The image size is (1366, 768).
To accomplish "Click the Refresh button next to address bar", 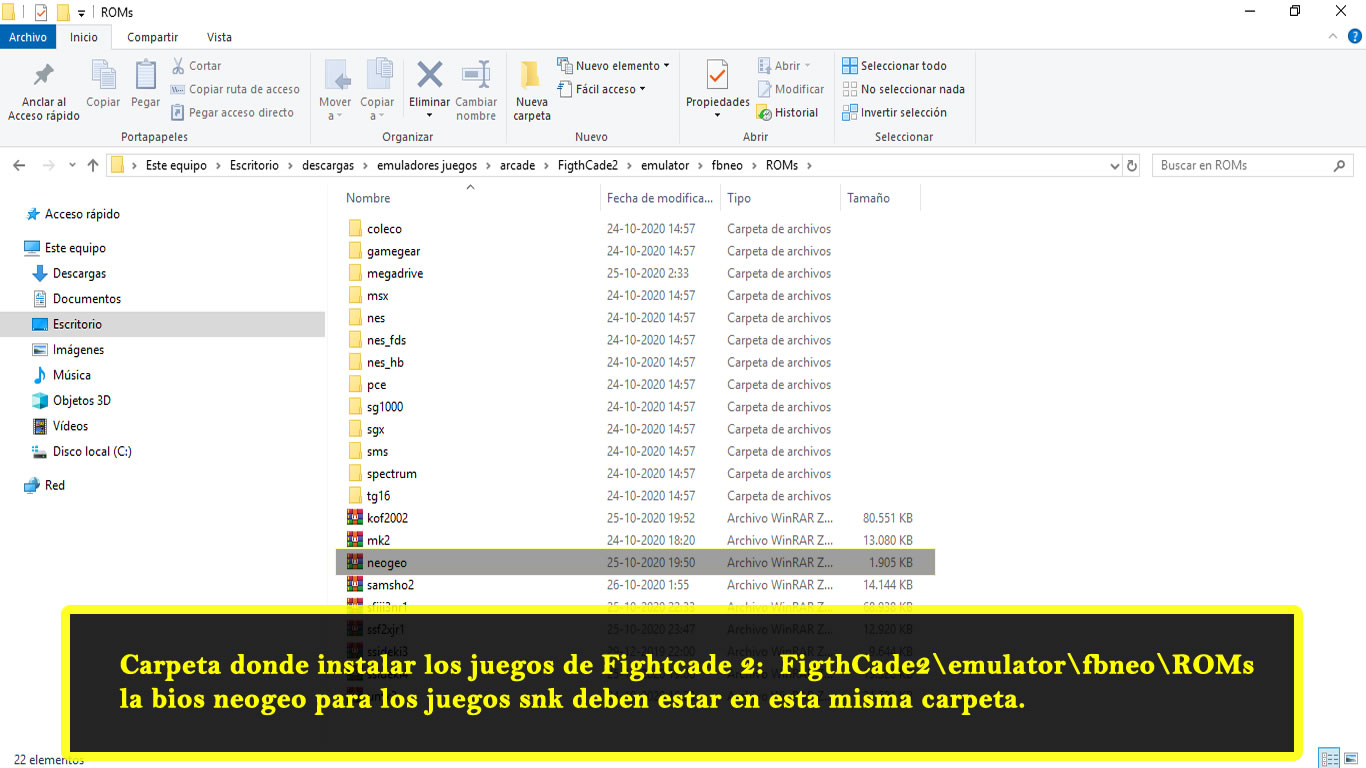I will click(1132, 166).
